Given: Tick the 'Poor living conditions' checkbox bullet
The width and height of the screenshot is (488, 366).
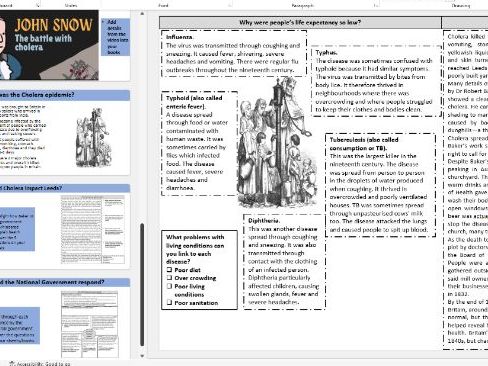Looking at the screenshot, I should pos(169,286).
